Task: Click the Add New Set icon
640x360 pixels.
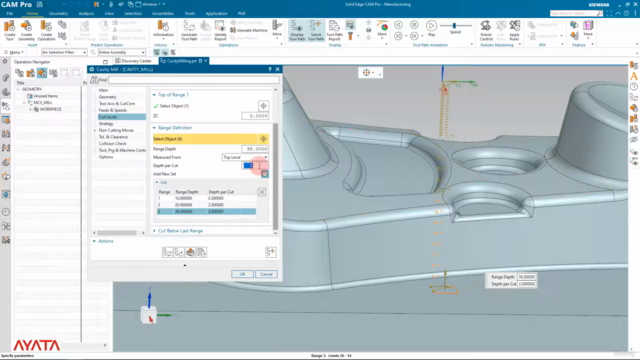Action: pyautogui.click(x=265, y=174)
